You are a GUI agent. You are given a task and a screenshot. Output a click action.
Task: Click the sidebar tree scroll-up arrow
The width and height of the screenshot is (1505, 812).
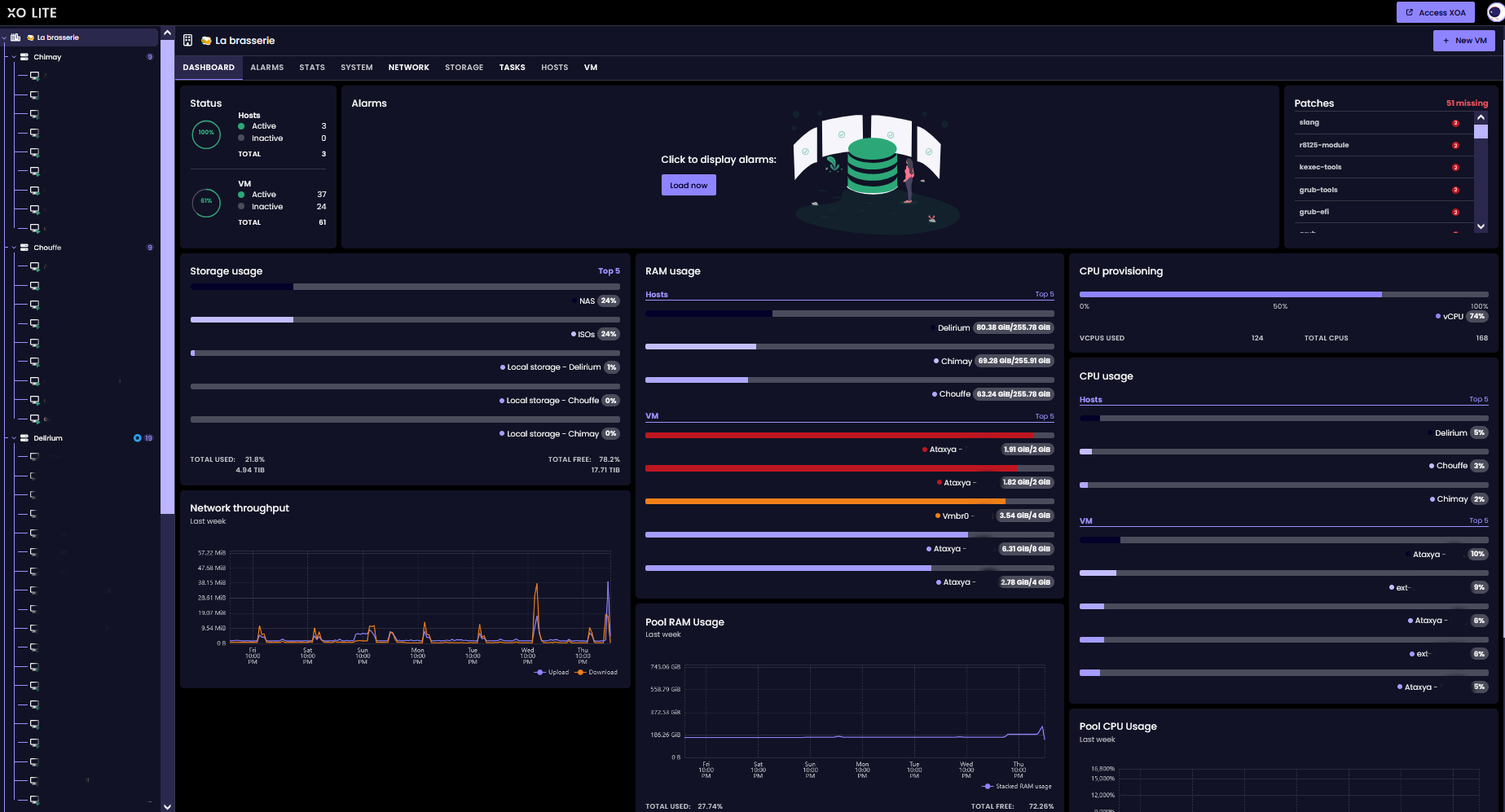pos(167,33)
